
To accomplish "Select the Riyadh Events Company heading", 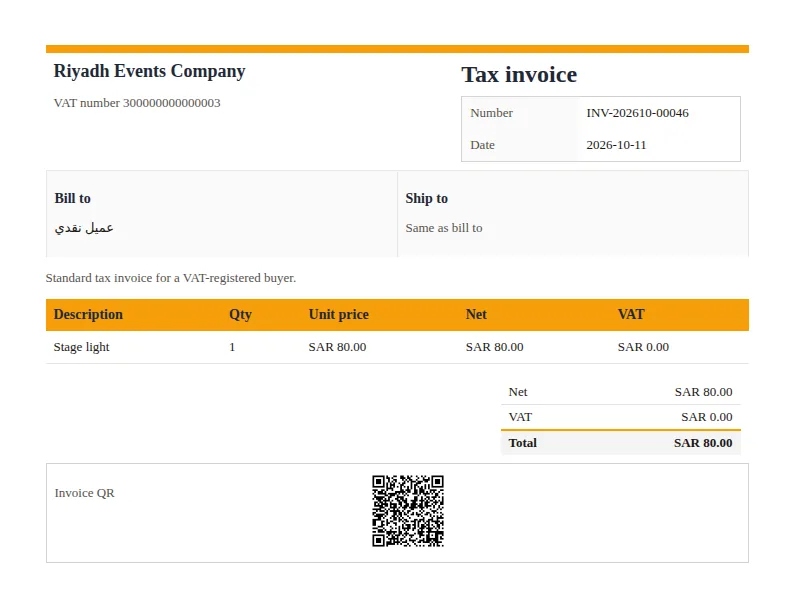I will (x=149, y=71).
